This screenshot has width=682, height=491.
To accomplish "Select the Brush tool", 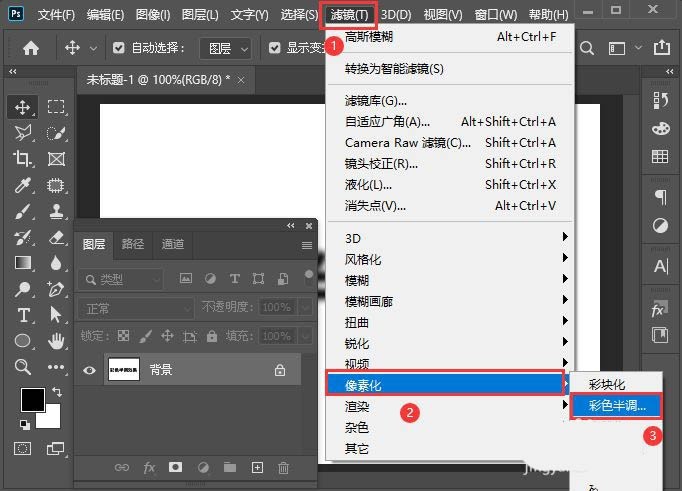I will pos(23,212).
